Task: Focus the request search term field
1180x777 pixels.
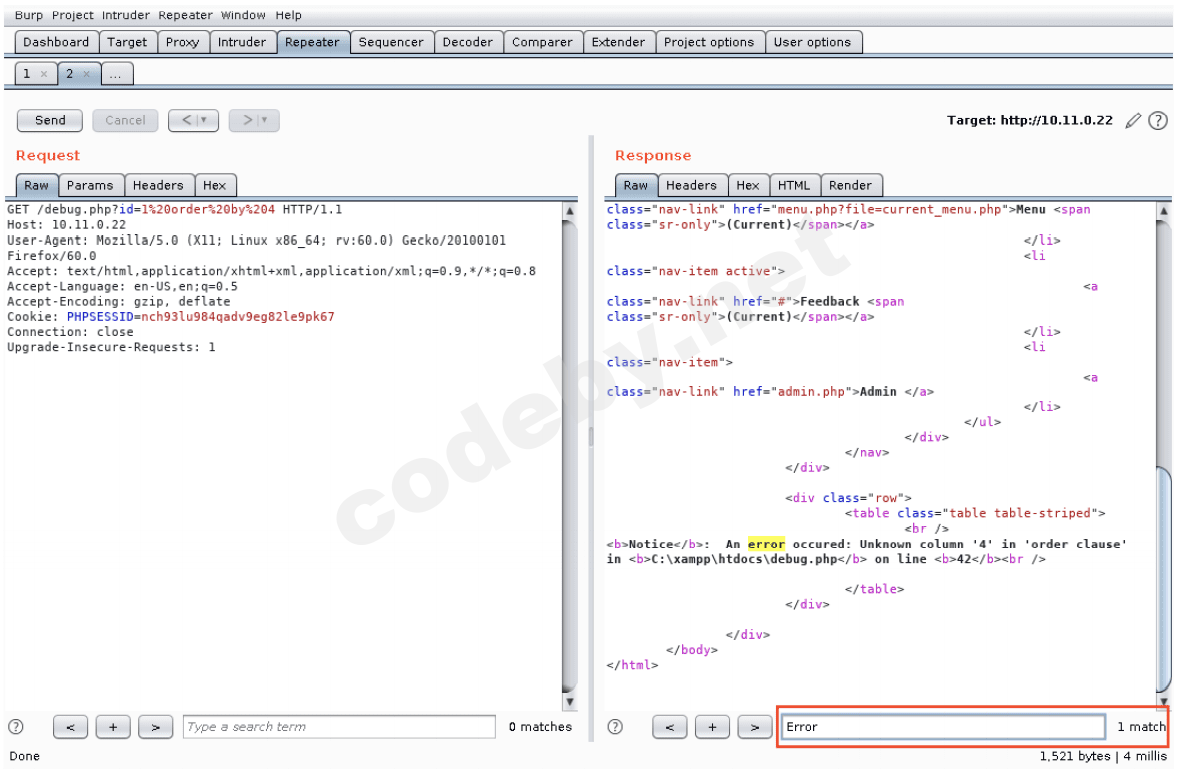Action: (339, 727)
